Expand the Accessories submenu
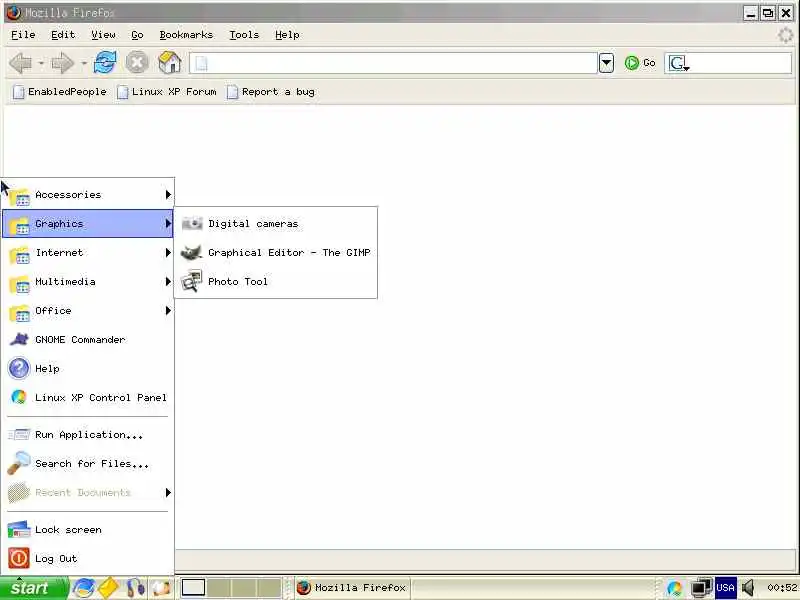Viewport: 800px width, 600px height. pyautogui.click(x=88, y=195)
